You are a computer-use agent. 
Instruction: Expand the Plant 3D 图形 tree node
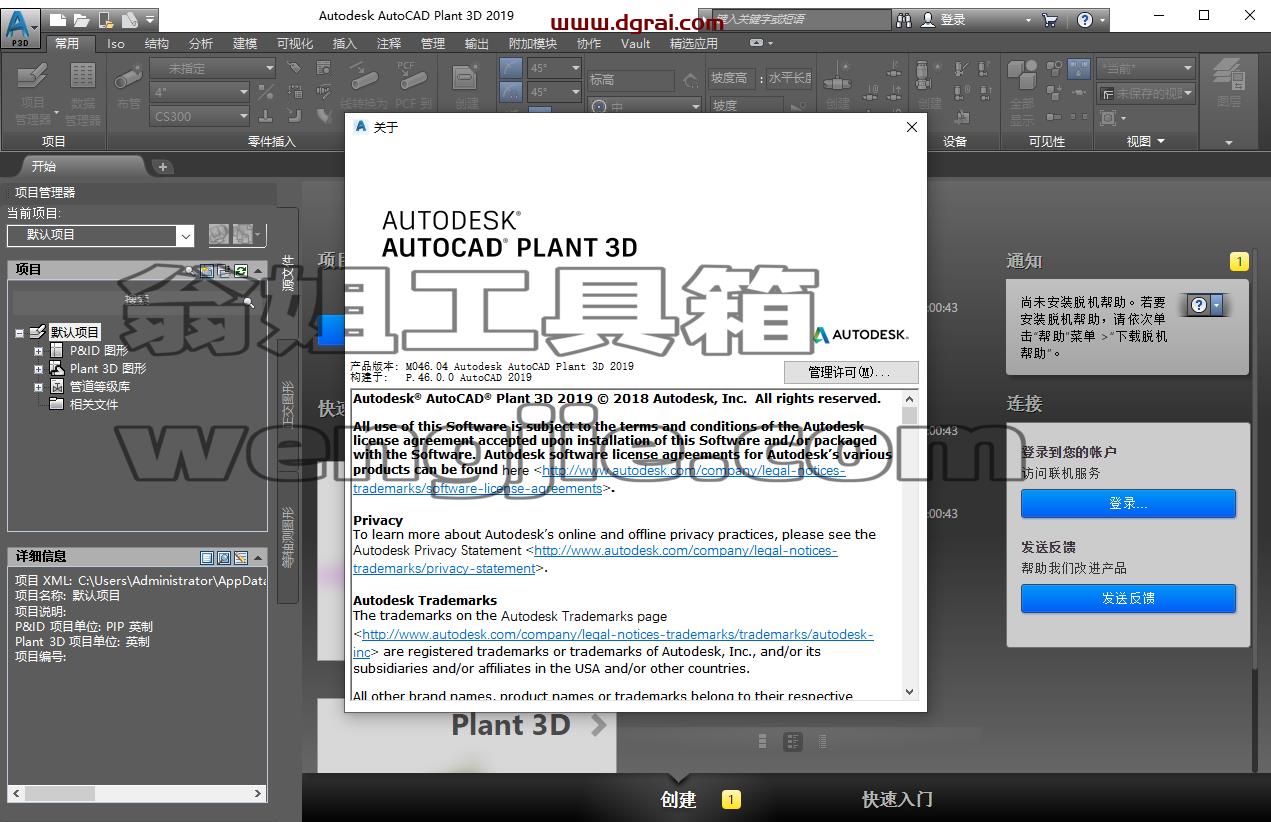pyautogui.click(x=39, y=369)
